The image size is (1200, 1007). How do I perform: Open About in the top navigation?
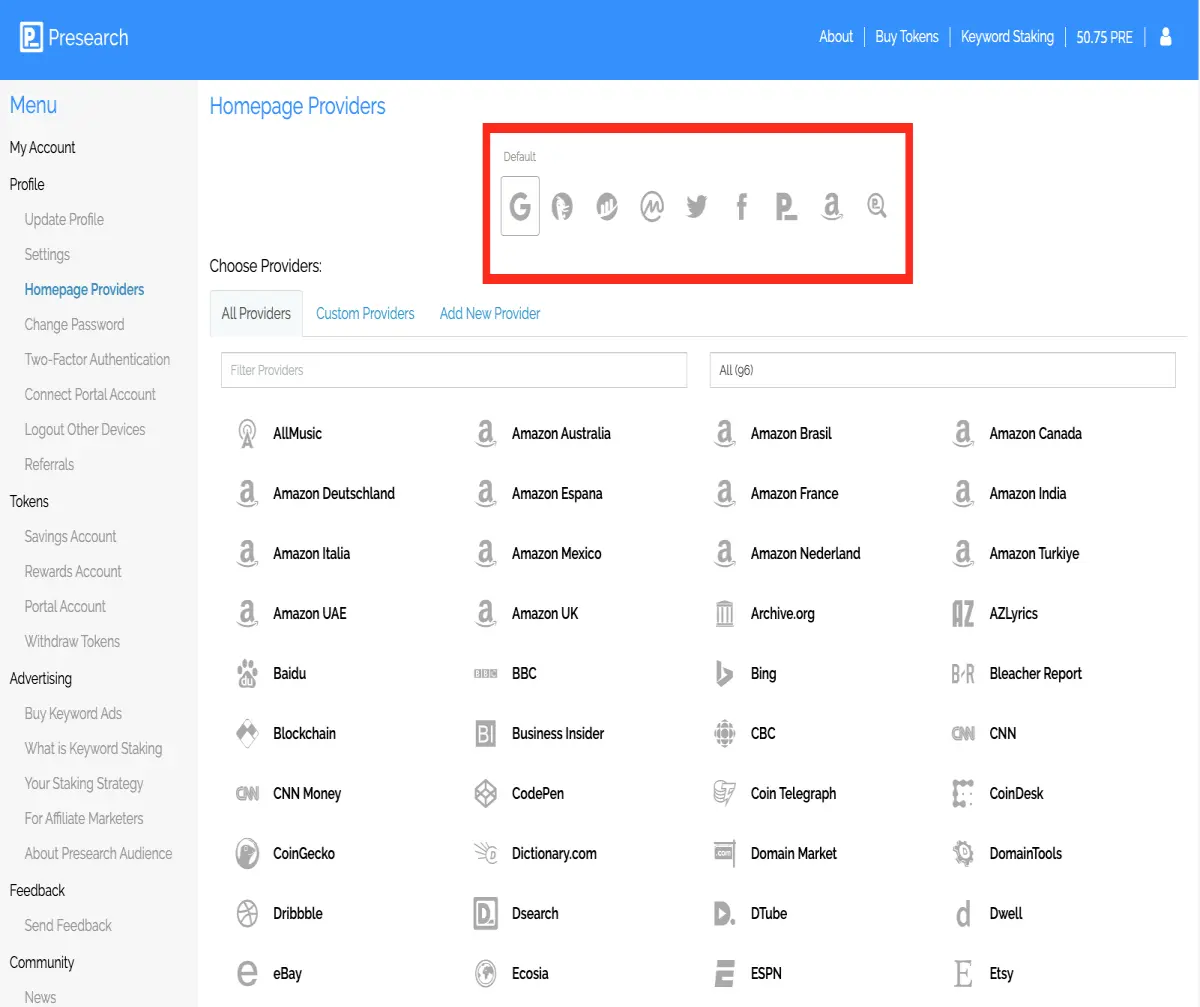836,37
